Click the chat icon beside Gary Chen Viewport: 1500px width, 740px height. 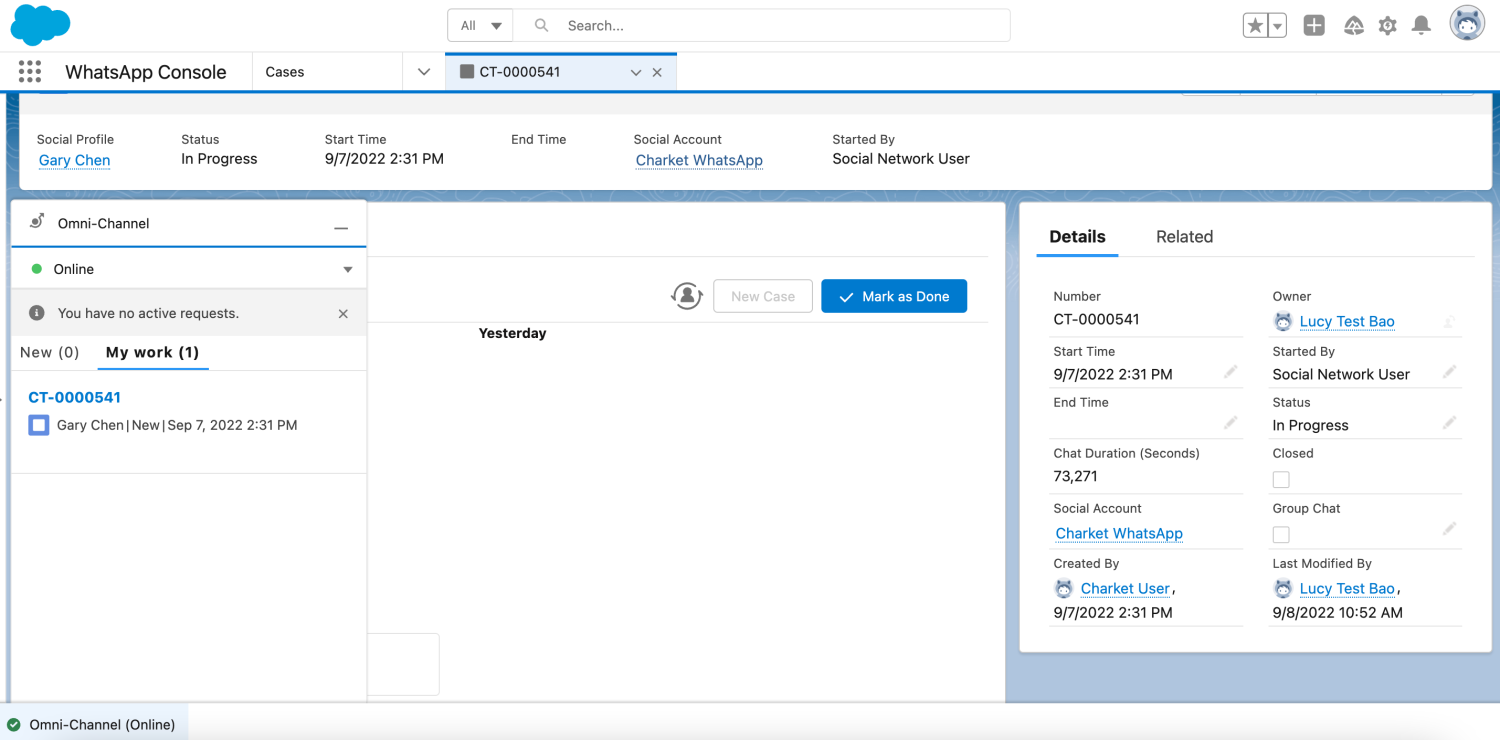[39, 426]
